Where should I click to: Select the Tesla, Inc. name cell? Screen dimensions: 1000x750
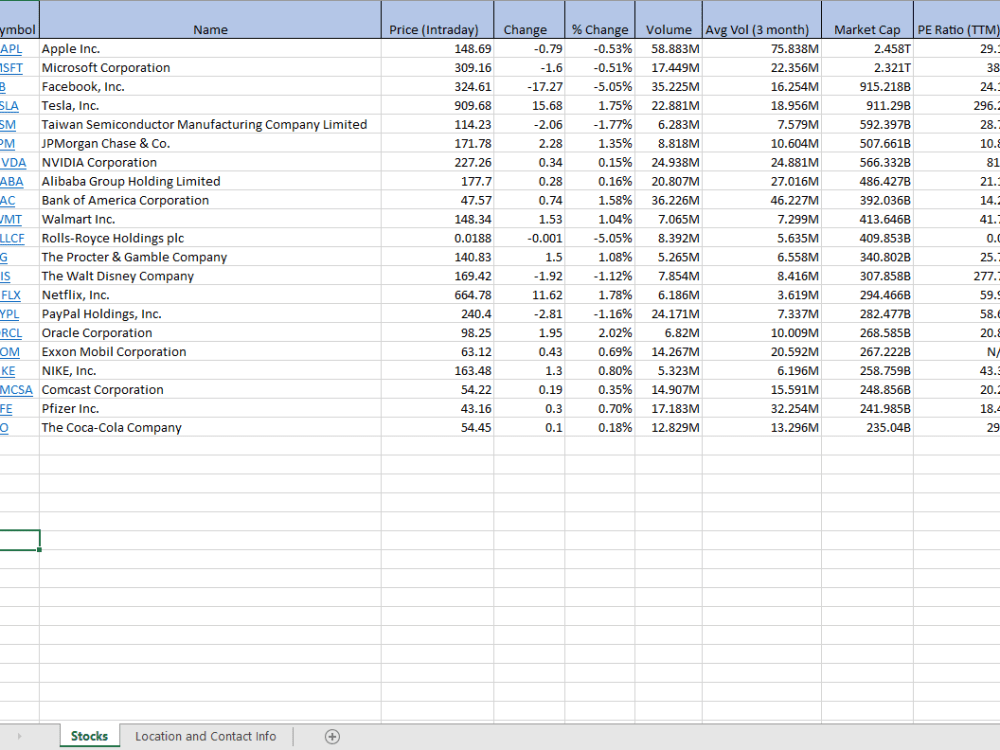click(x=210, y=105)
